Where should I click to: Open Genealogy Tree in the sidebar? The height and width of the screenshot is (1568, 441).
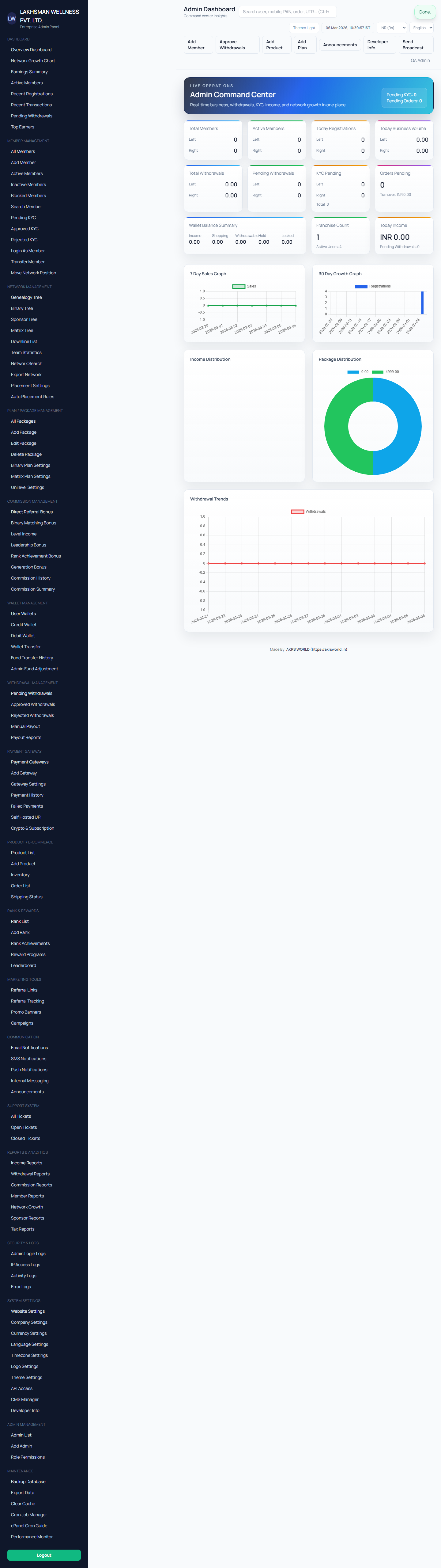coord(26,298)
